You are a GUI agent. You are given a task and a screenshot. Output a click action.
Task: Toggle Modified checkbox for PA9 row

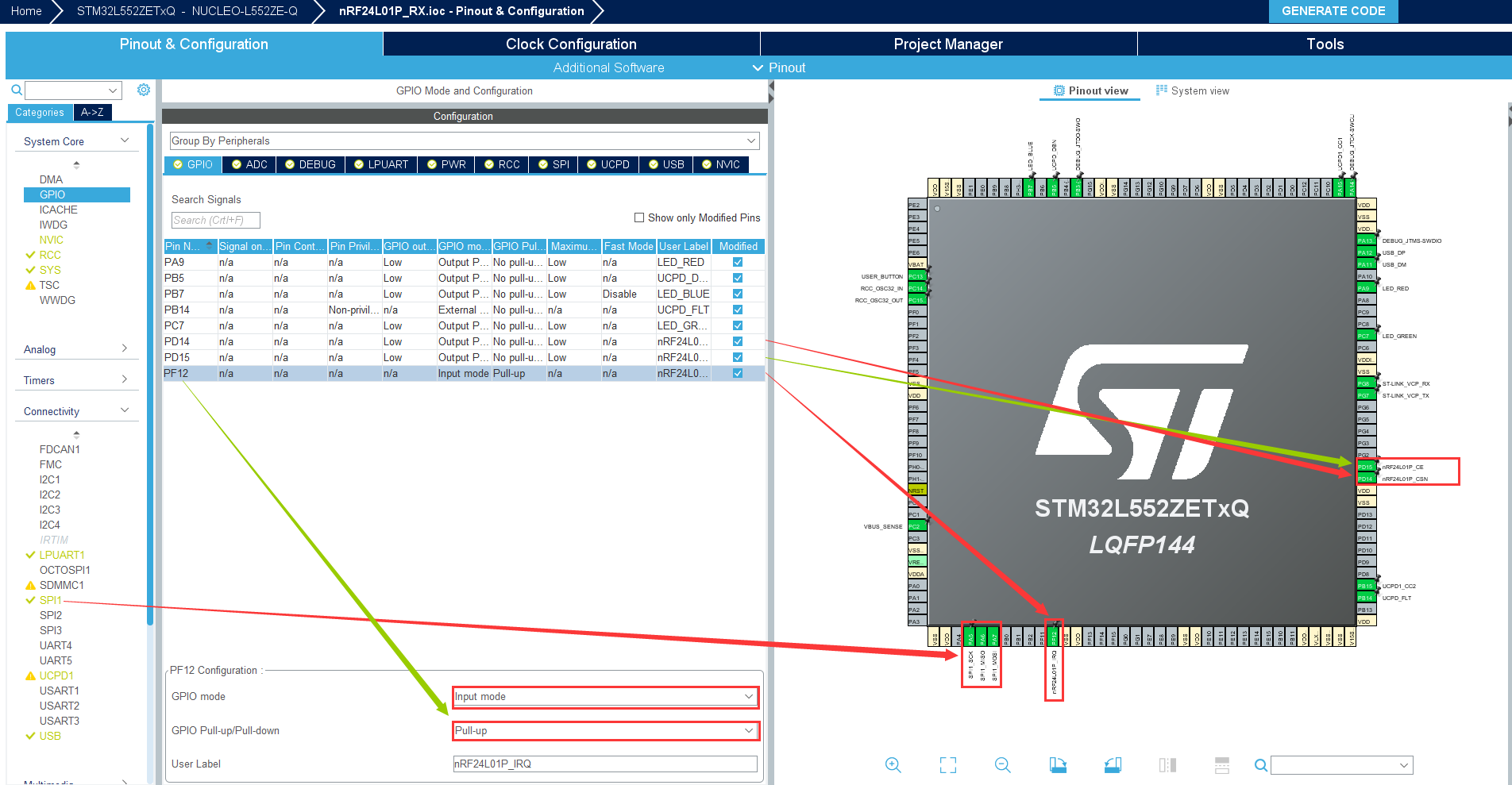[x=738, y=262]
